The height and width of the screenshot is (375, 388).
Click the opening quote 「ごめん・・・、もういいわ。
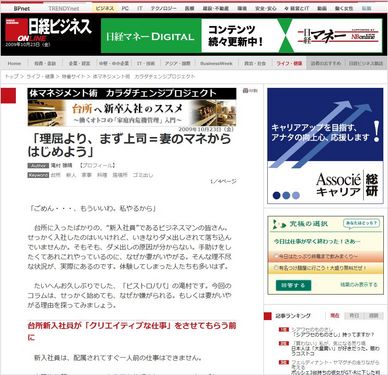click(93, 209)
